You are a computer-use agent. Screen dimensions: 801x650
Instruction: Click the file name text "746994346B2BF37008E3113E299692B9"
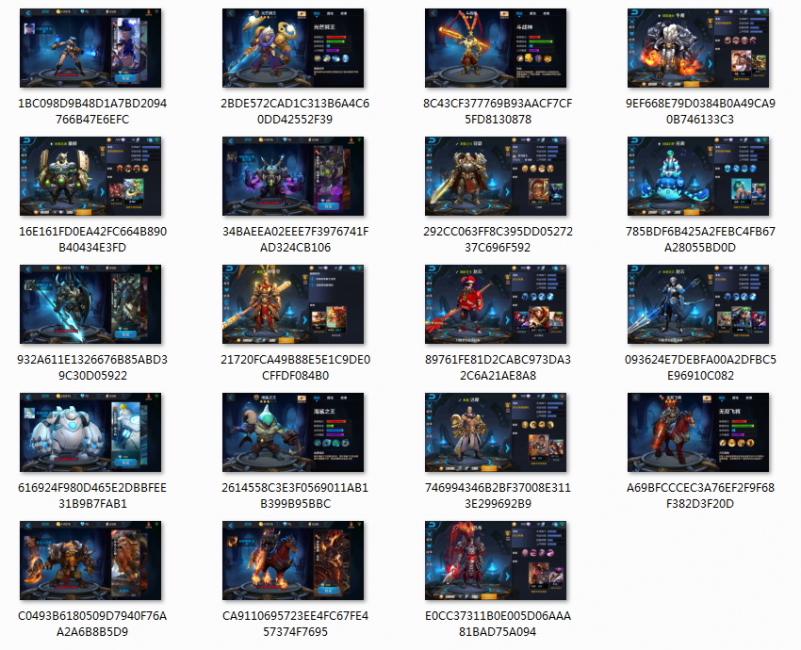pyautogui.click(x=498, y=496)
